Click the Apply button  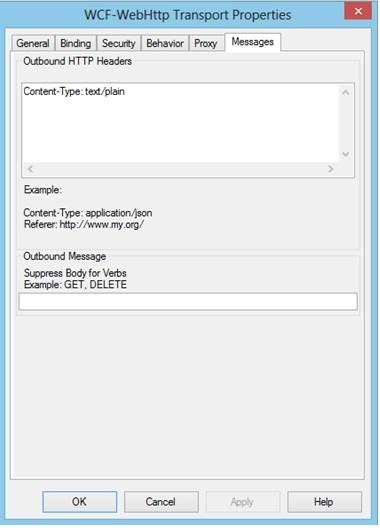tap(243, 502)
